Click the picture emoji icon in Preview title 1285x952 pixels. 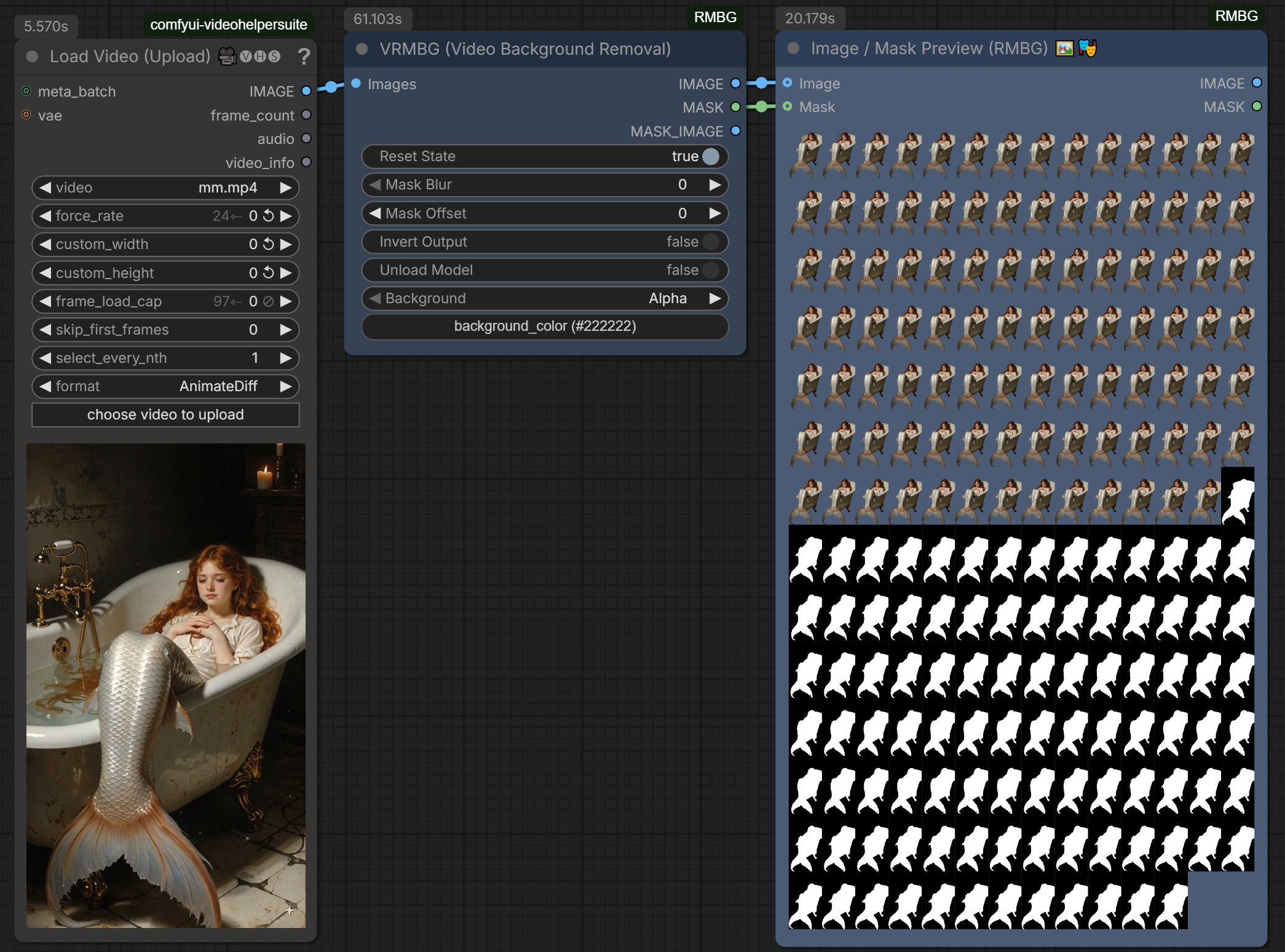1064,48
